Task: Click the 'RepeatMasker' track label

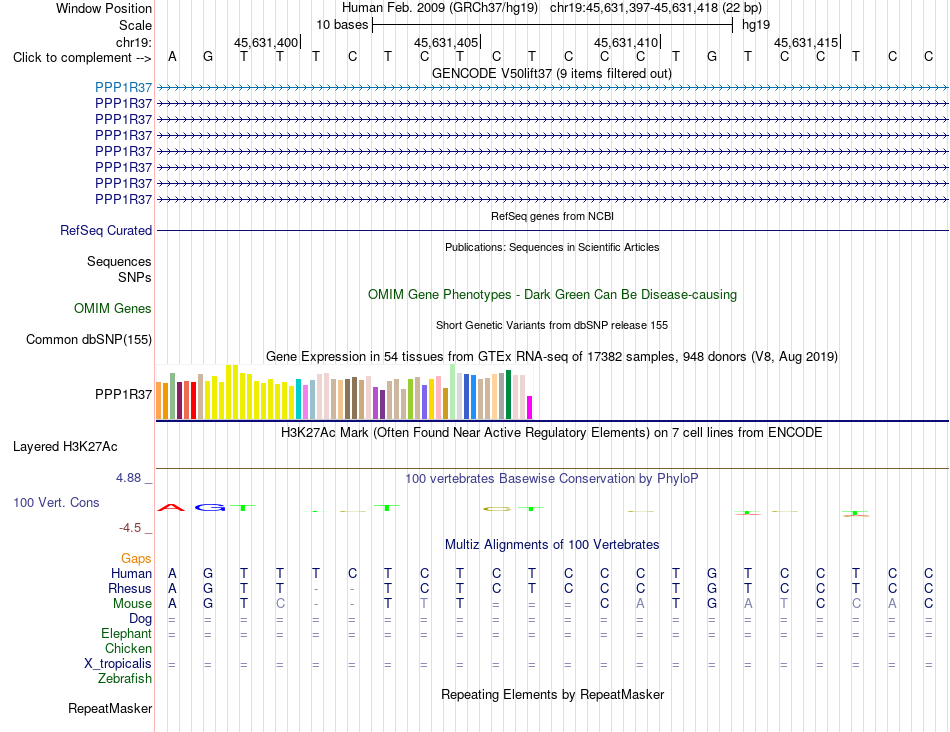Action: click(x=110, y=708)
